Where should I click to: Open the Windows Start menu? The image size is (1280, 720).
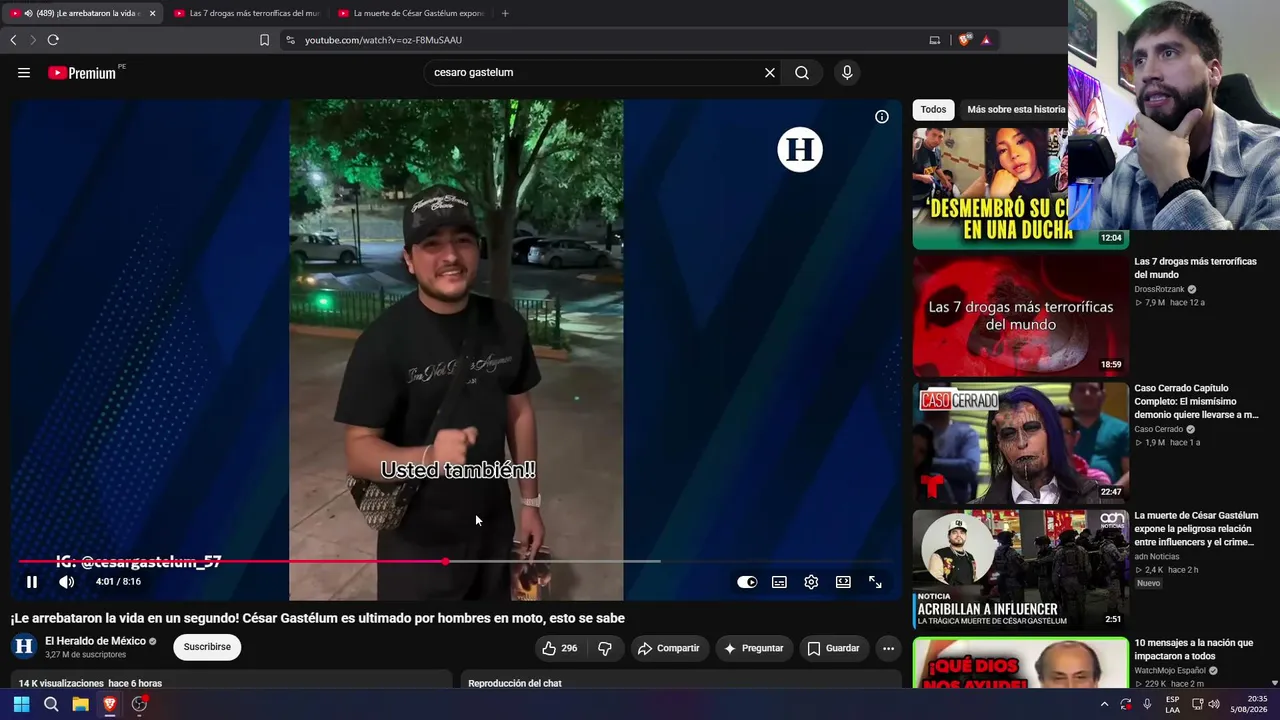[21, 704]
